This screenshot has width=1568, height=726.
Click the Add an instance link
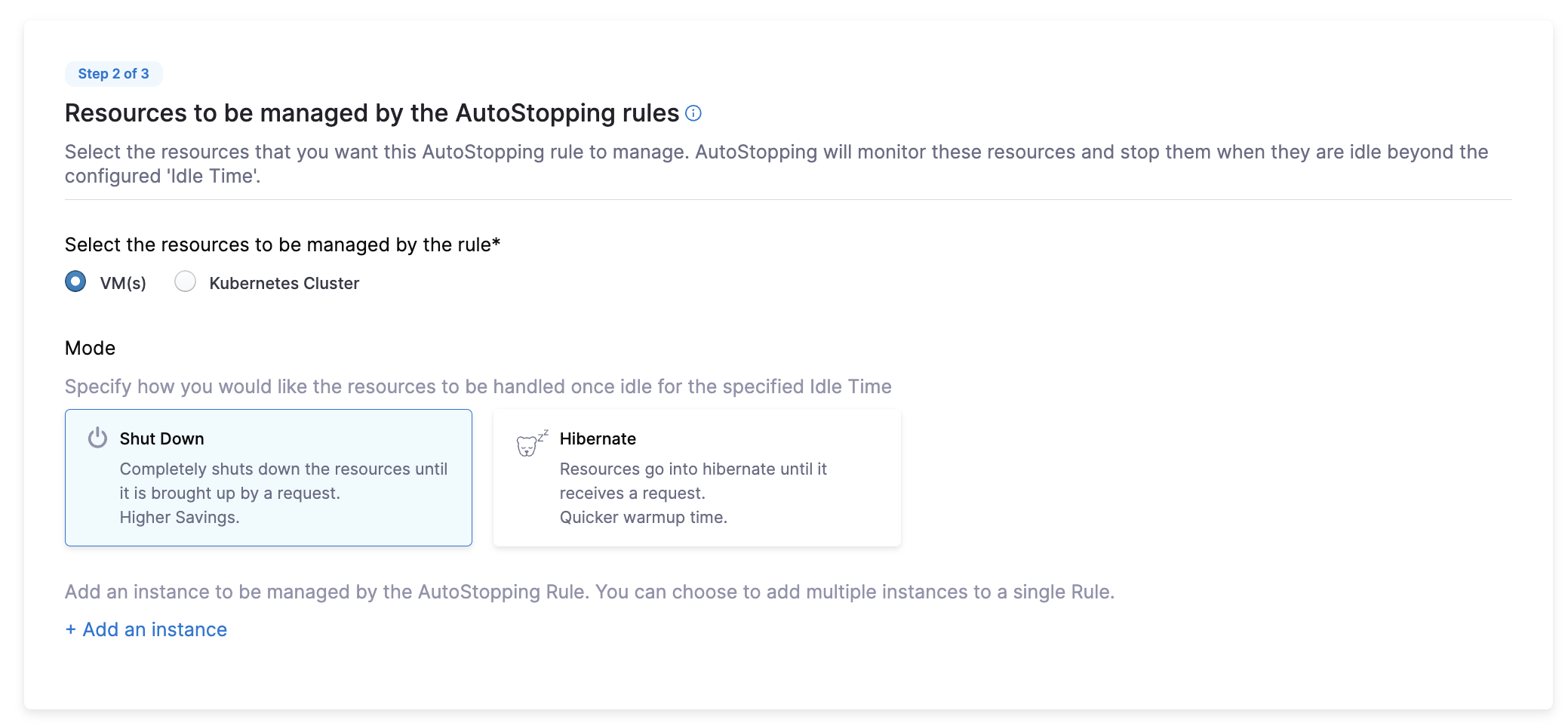coord(155,629)
